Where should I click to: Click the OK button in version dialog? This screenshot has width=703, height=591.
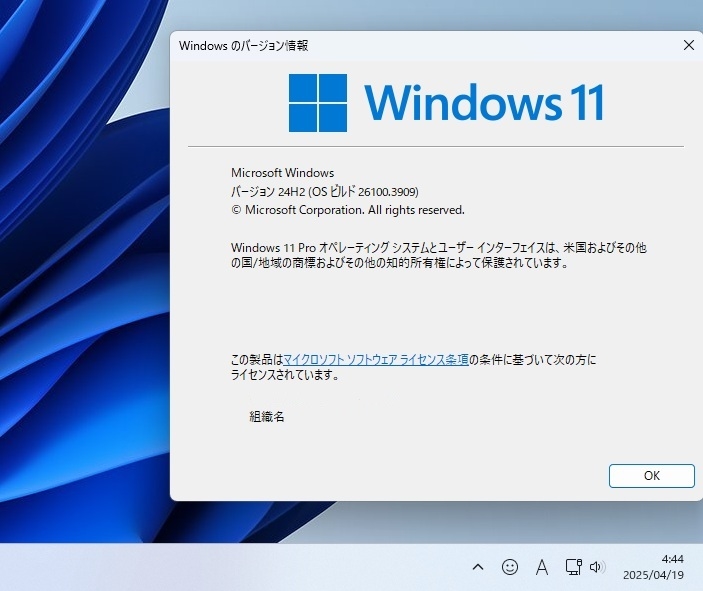coord(651,476)
